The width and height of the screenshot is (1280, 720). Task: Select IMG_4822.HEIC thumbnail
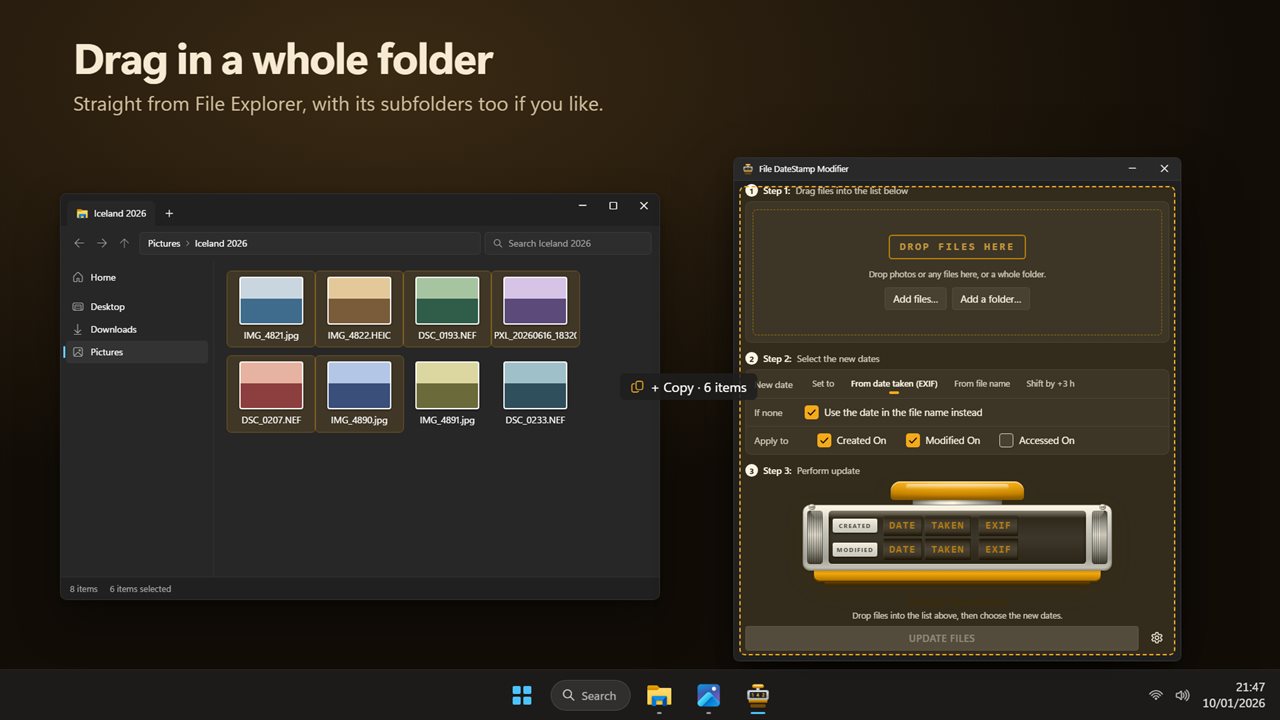[x=359, y=301]
